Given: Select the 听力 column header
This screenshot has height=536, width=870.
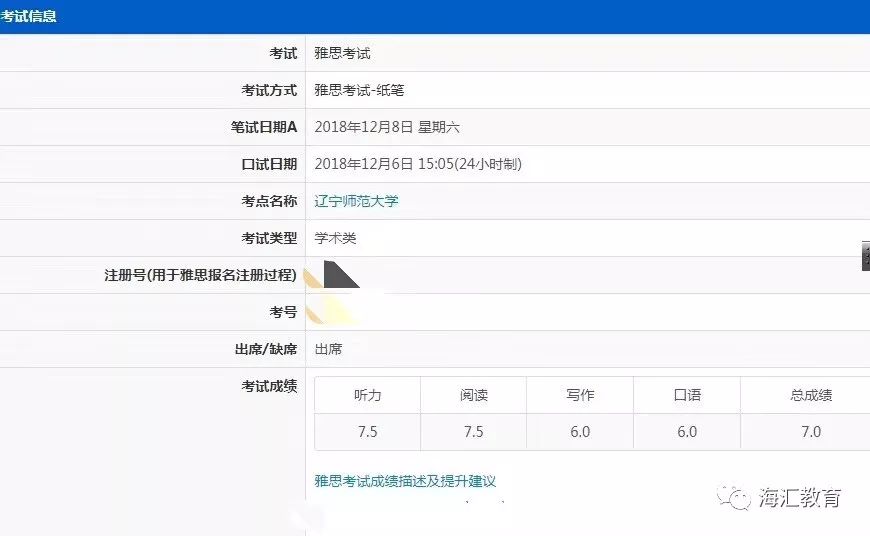Looking at the screenshot, I should point(367,395).
